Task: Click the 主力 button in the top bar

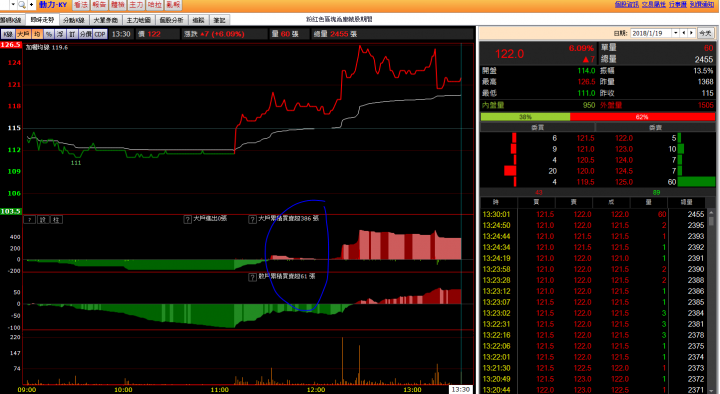Action: coord(136,5)
